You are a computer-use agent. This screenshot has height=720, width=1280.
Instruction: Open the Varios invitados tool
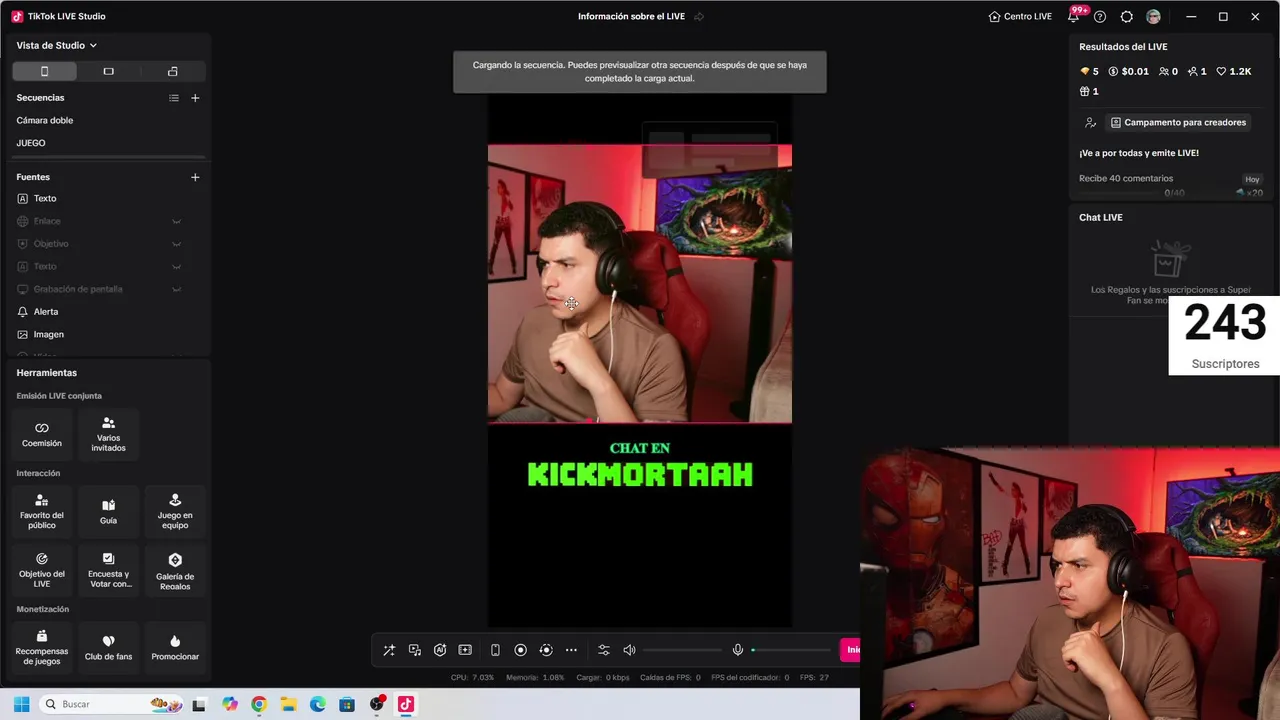pyautogui.click(x=108, y=434)
